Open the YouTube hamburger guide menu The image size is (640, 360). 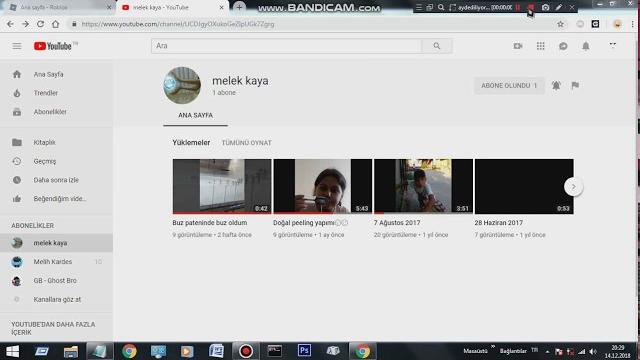click(17, 46)
